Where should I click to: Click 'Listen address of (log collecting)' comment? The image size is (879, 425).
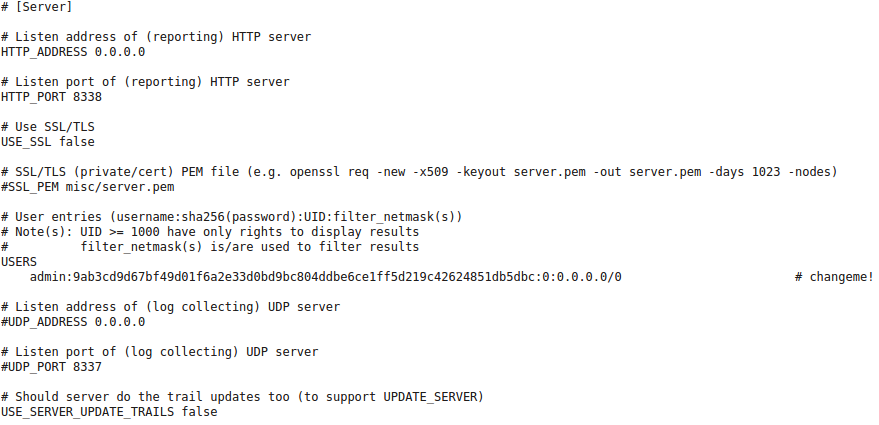[170, 307]
